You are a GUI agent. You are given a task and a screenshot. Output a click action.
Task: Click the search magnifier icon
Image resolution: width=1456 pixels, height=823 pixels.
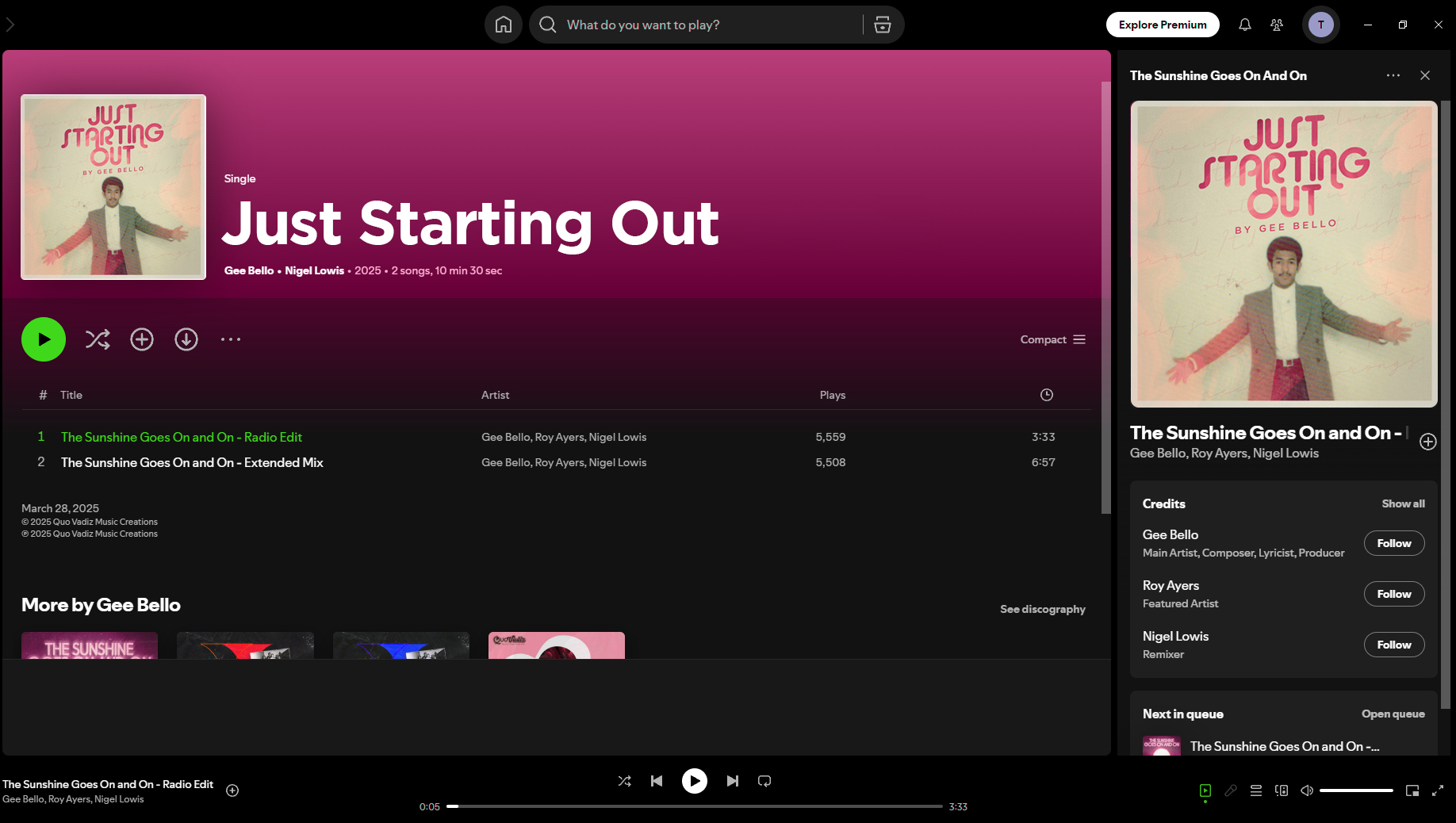[x=547, y=25]
